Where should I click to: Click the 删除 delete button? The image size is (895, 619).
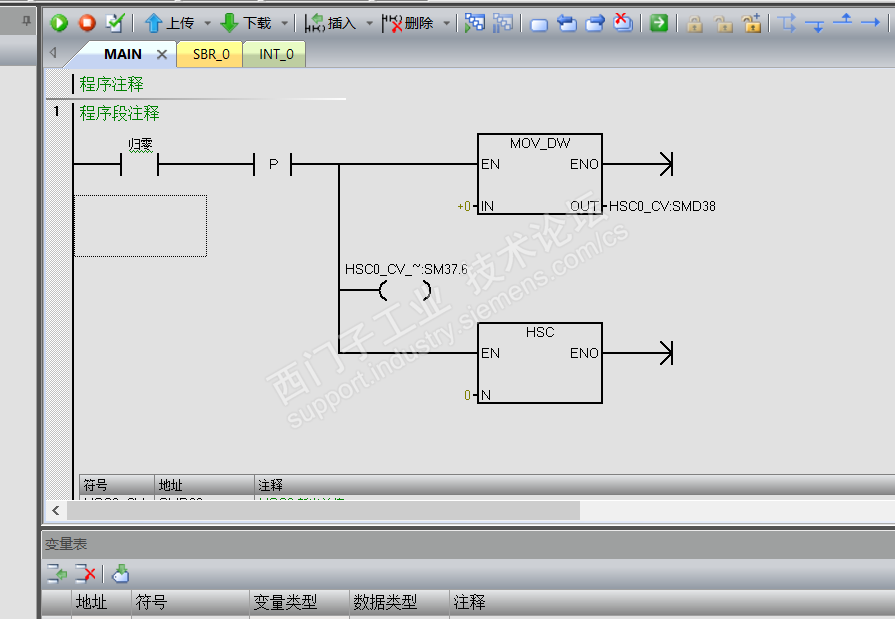tap(408, 23)
